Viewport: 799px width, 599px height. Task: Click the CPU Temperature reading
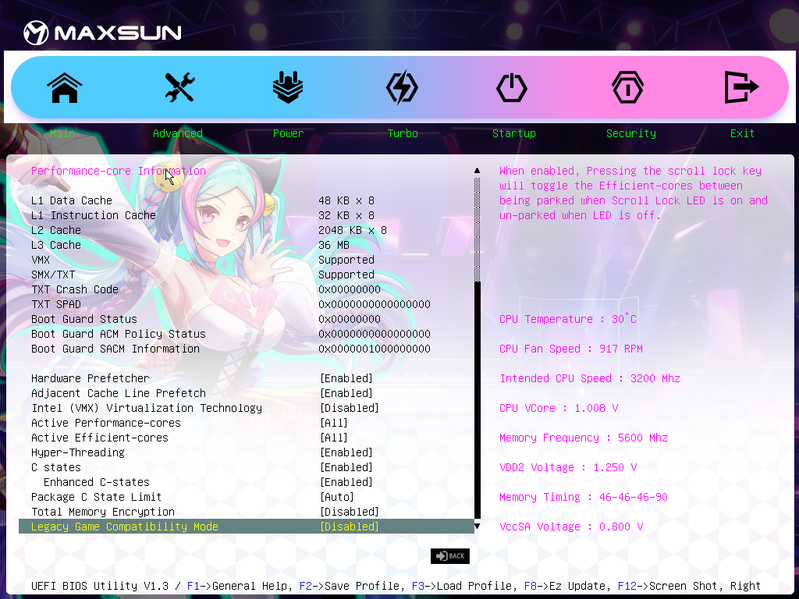pos(568,319)
